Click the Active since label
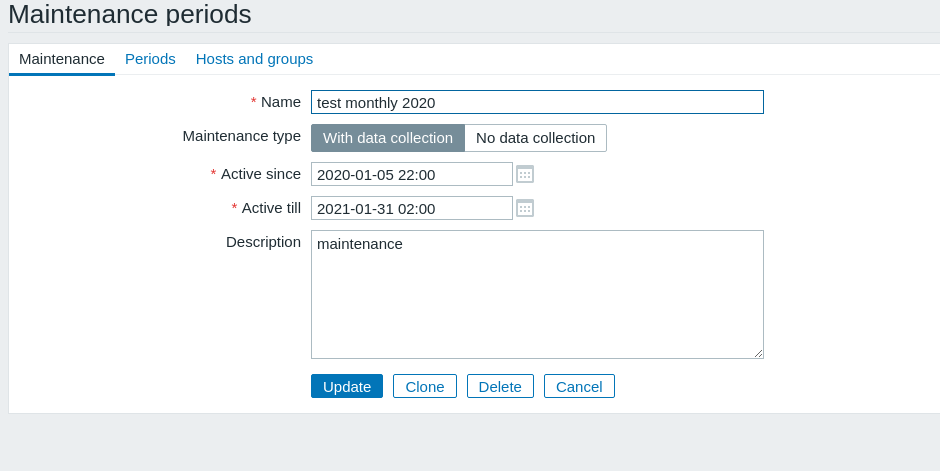Viewport: 940px width, 471px height. pyautogui.click(x=260, y=174)
